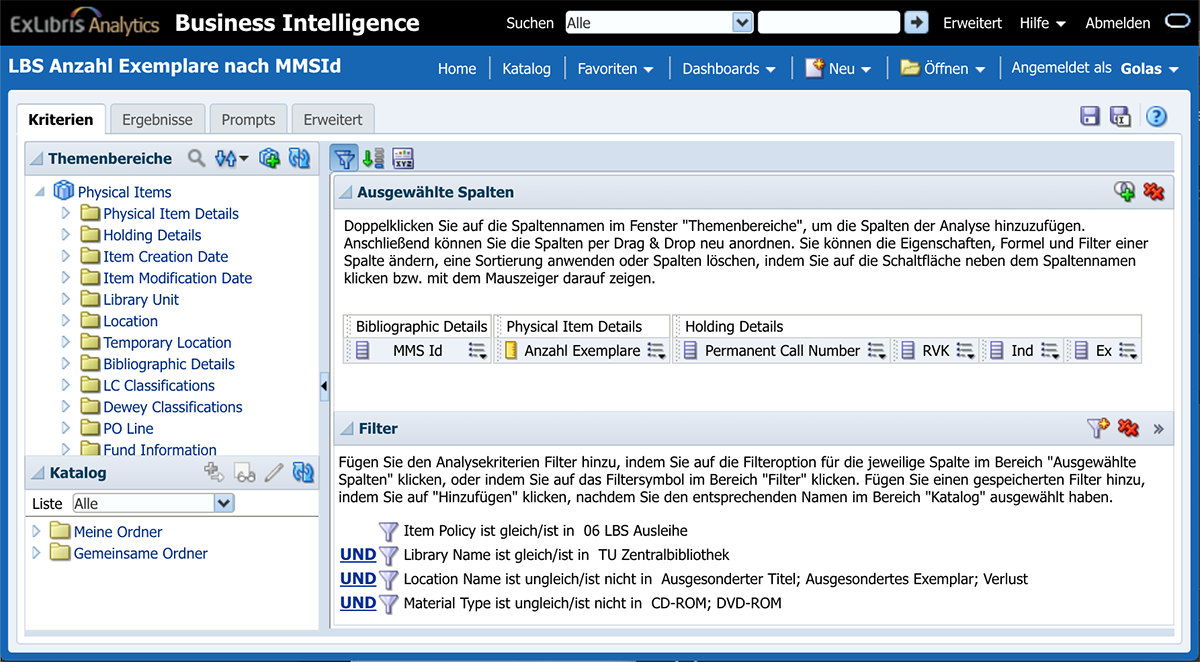Open the Permanent Call Number column options

click(877, 351)
